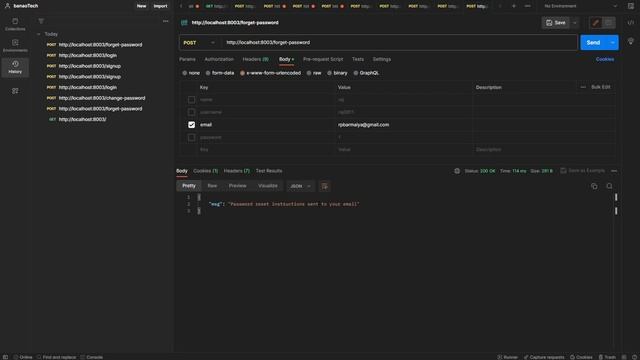
Task: Copy the response body with the copy icon
Action: pos(594,186)
